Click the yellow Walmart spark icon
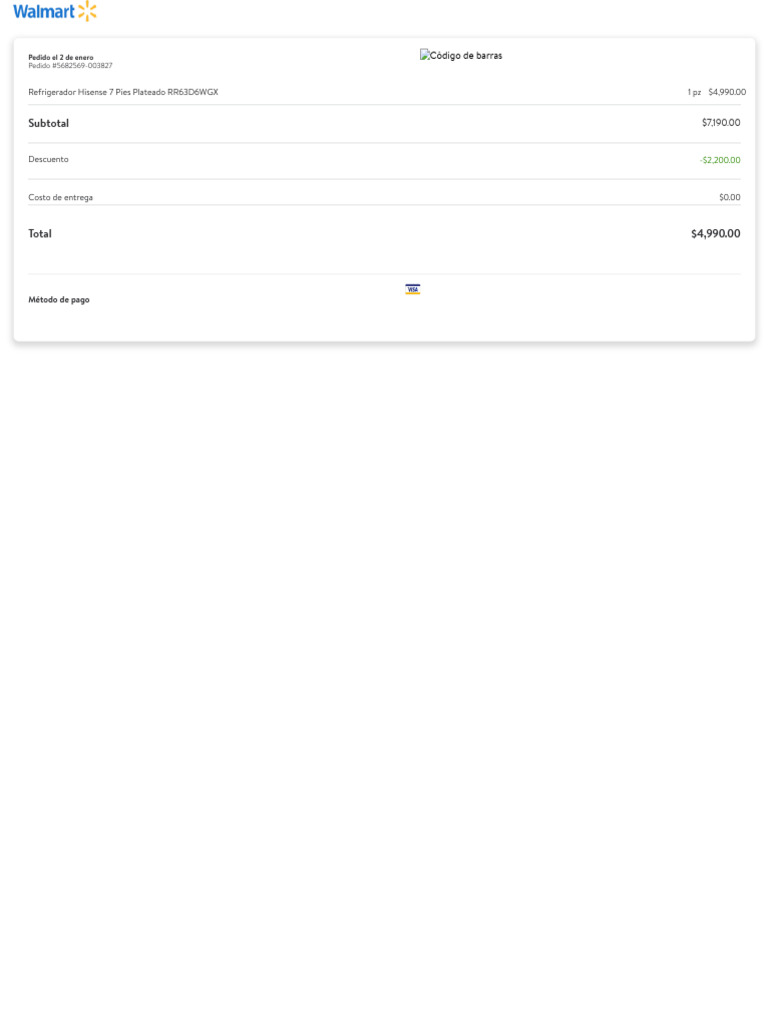768x1024 pixels. [x=87, y=12]
